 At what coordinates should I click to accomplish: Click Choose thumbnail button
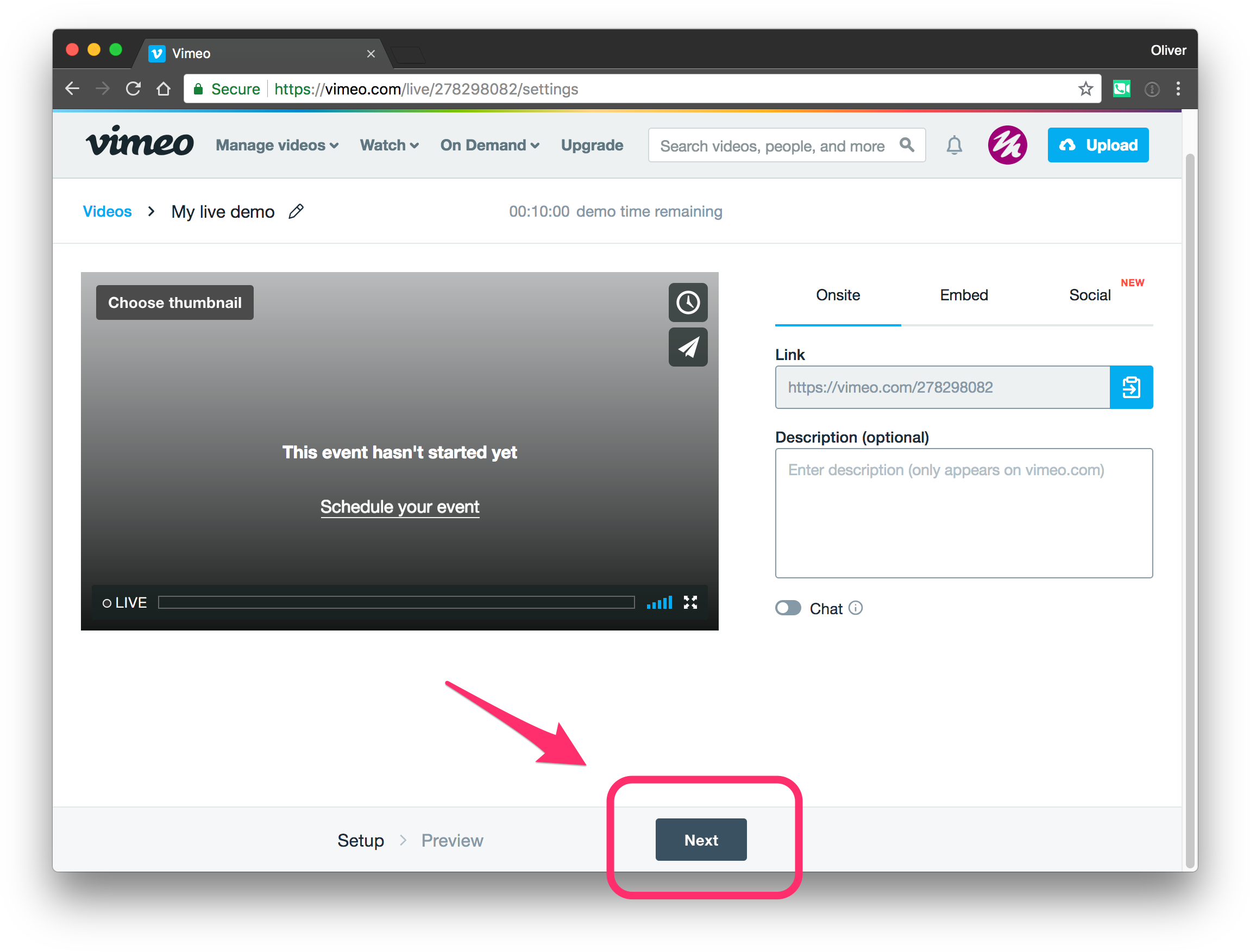tap(174, 302)
